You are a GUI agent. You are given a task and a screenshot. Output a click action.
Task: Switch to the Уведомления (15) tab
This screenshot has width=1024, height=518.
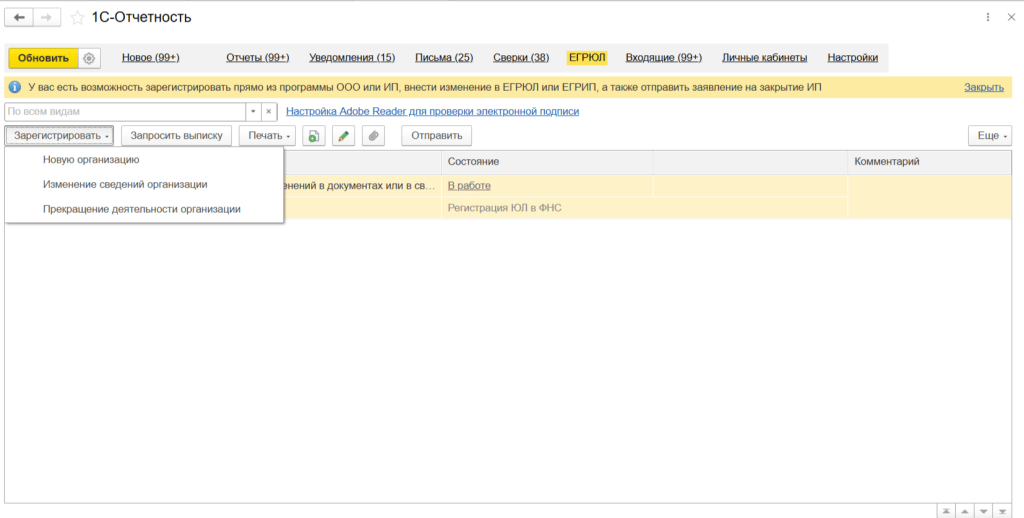click(352, 58)
